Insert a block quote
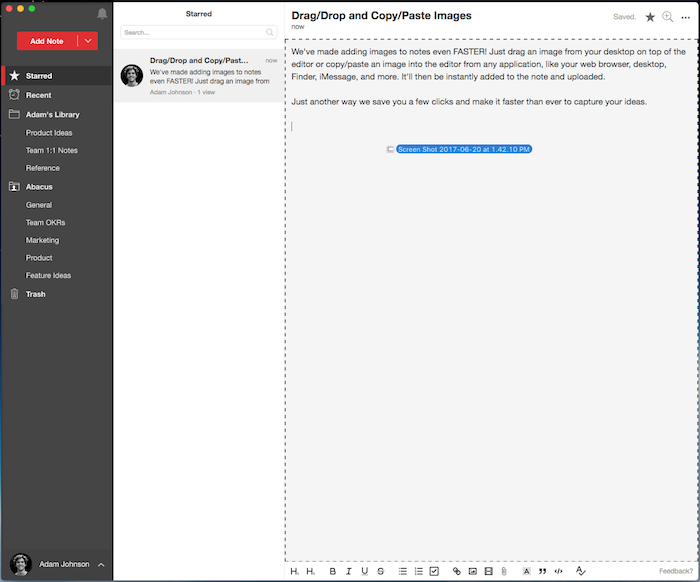Image resolution: width=700 pixels, height=582 pixels. point(542,571)
